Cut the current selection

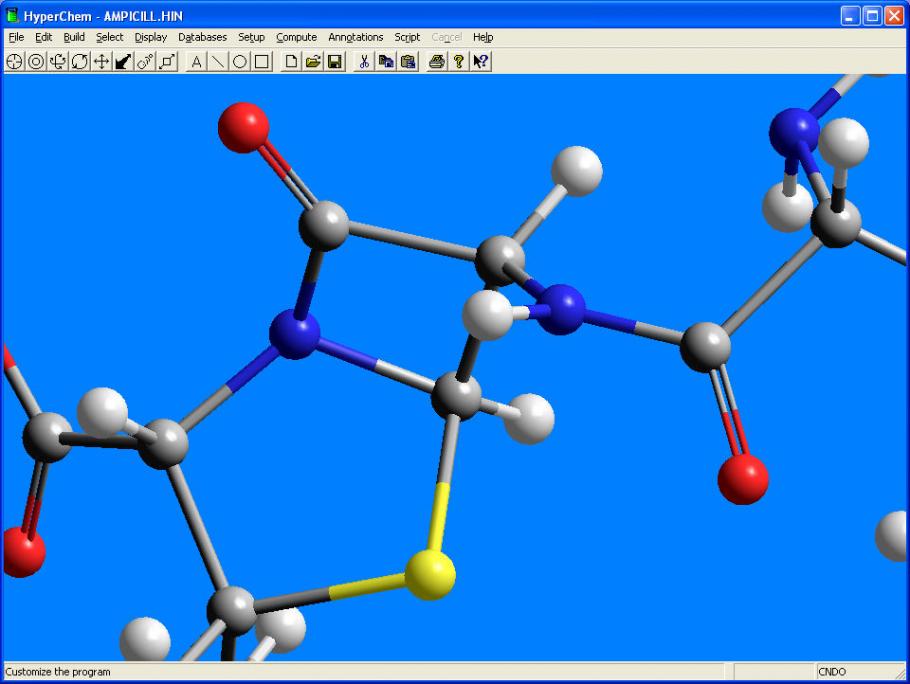[x=363, y=61]
